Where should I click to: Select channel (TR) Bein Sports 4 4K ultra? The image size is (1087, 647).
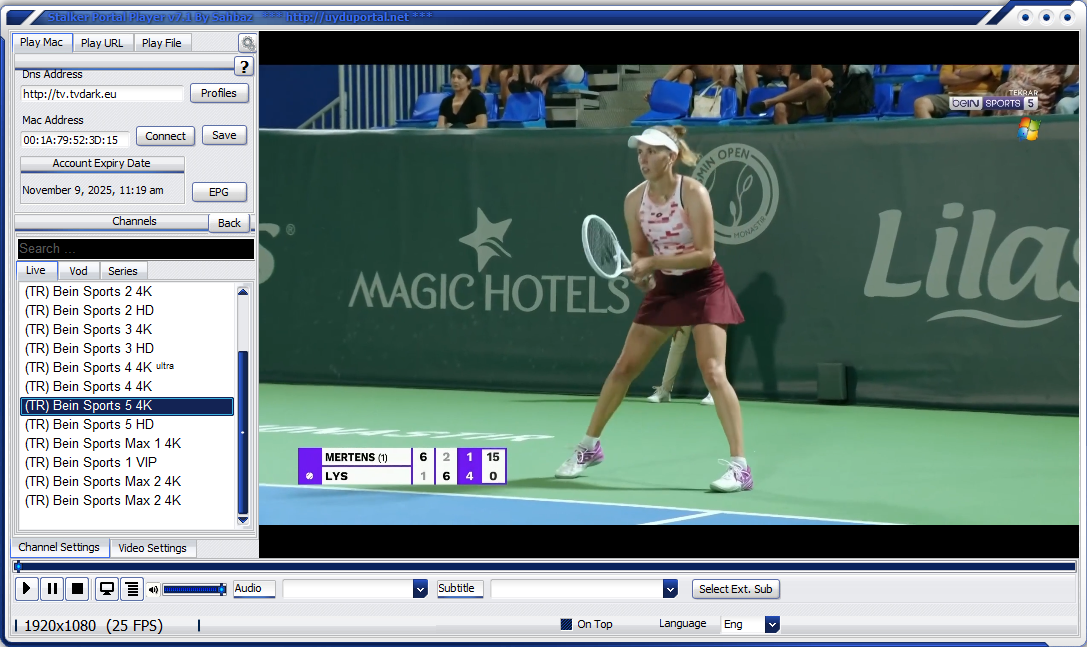point(127,368)
